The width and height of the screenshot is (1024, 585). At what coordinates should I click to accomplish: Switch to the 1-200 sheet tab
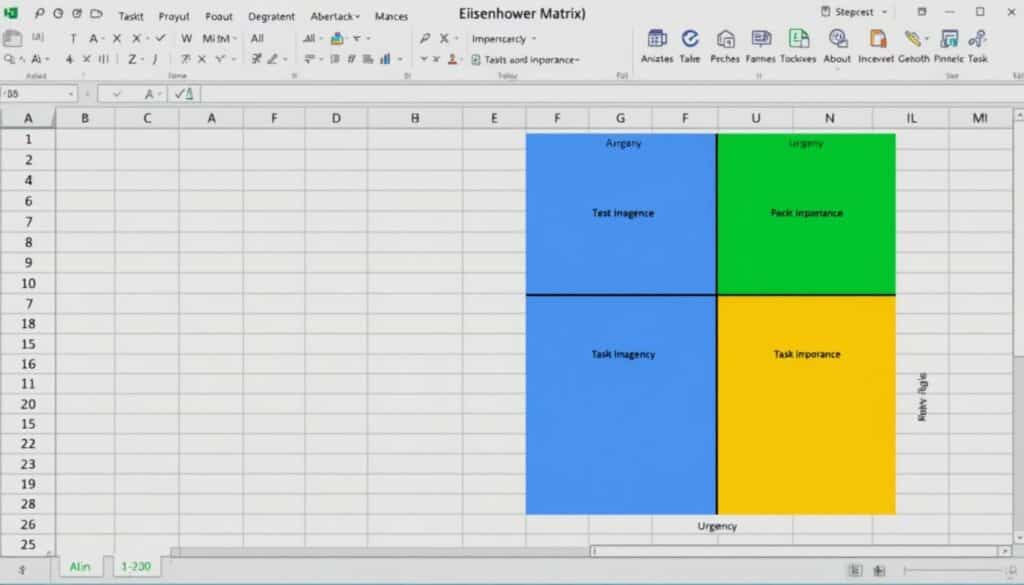(136, 567)
